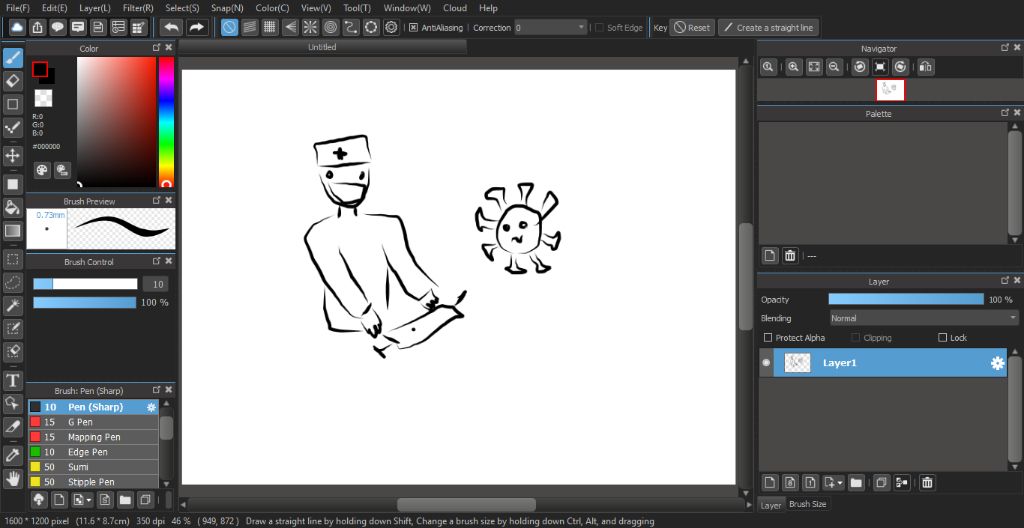
Task: Open the Cloud menu
Action: [455, 8]
